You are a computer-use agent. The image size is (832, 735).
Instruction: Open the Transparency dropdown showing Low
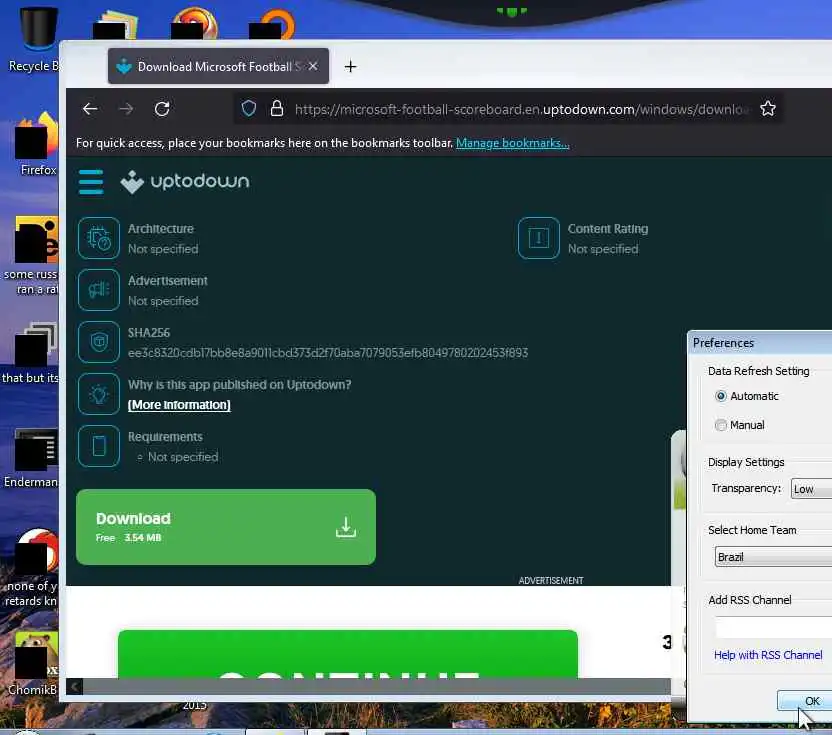[811, 489]
